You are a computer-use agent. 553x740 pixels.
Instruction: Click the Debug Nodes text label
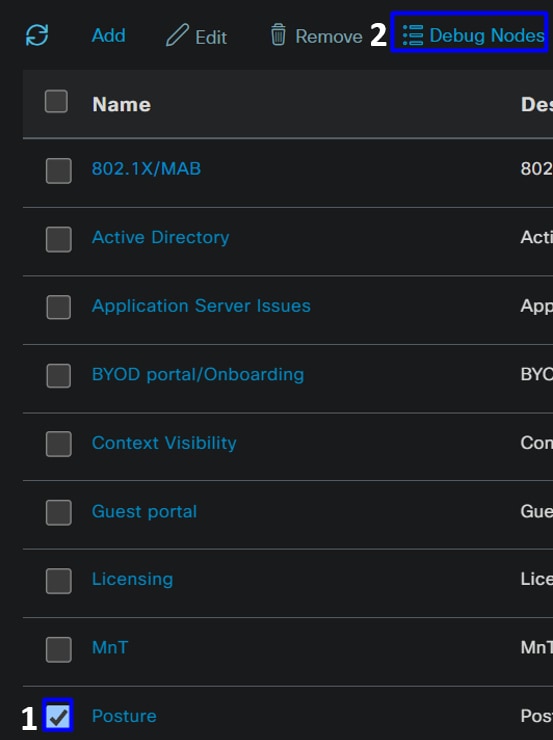click(x=487, y=35)
